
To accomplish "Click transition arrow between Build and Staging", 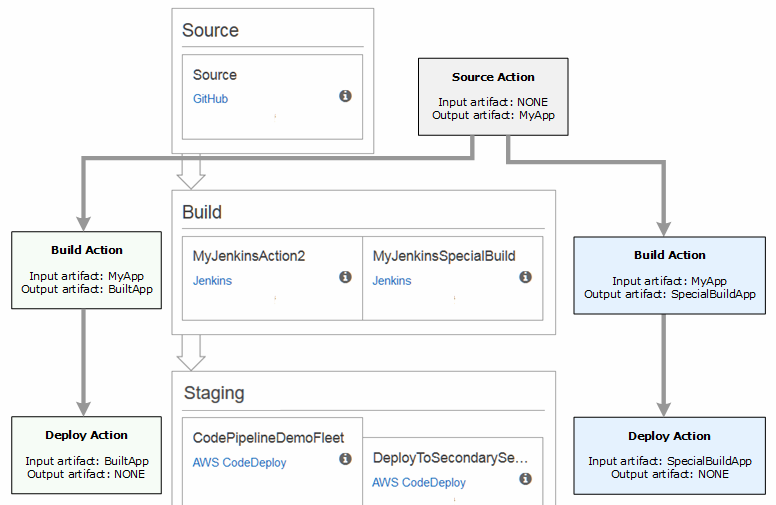I will click(x=191, y=353).
